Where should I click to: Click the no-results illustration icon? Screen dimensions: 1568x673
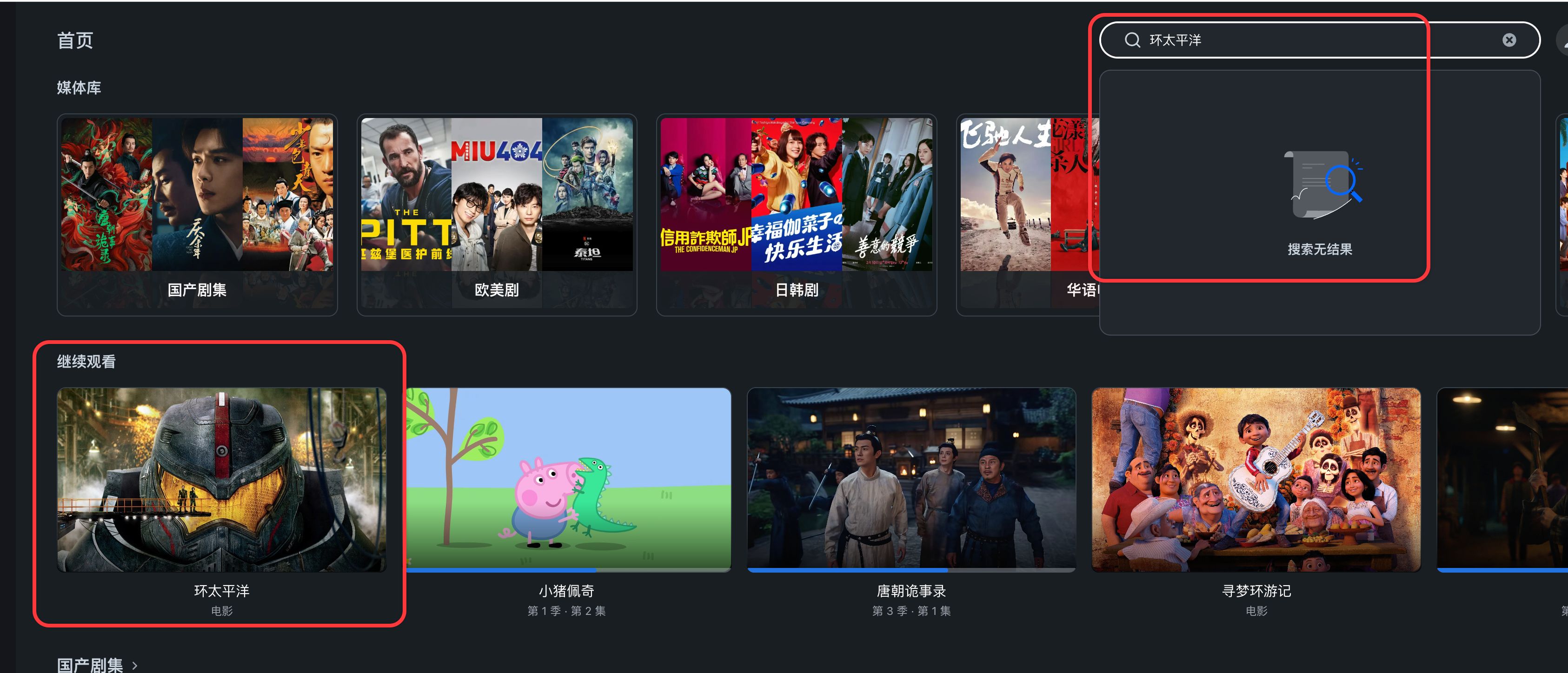1322,185
